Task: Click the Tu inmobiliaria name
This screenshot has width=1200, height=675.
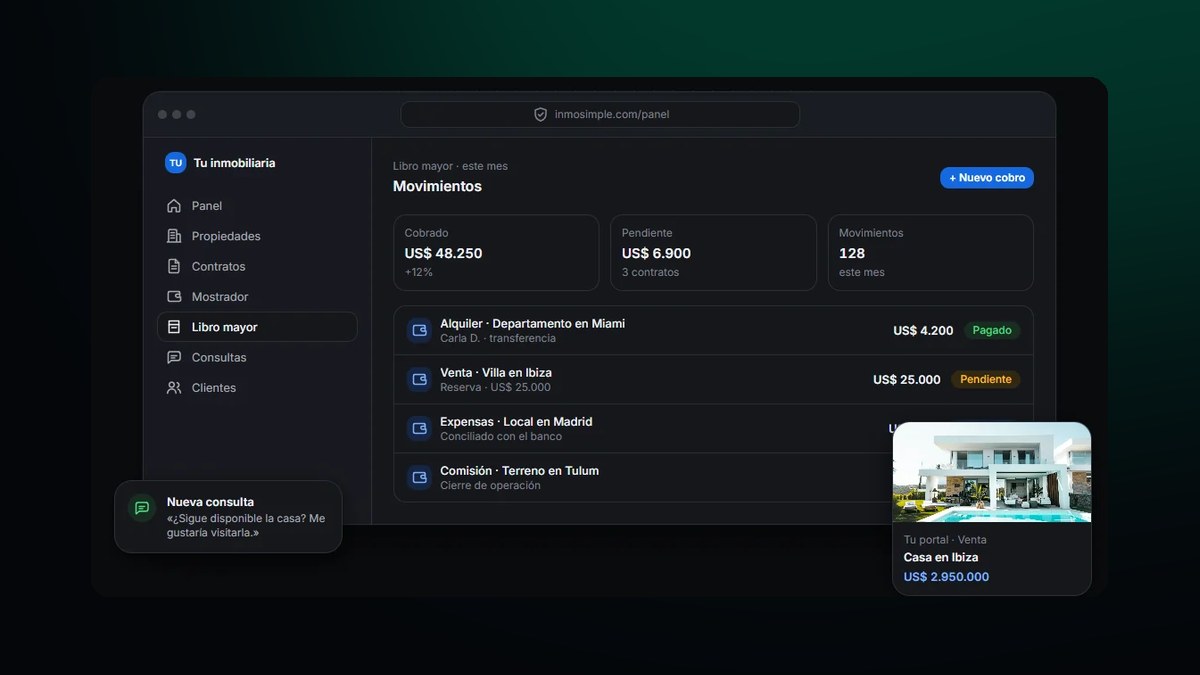Action: coord(234,163)
